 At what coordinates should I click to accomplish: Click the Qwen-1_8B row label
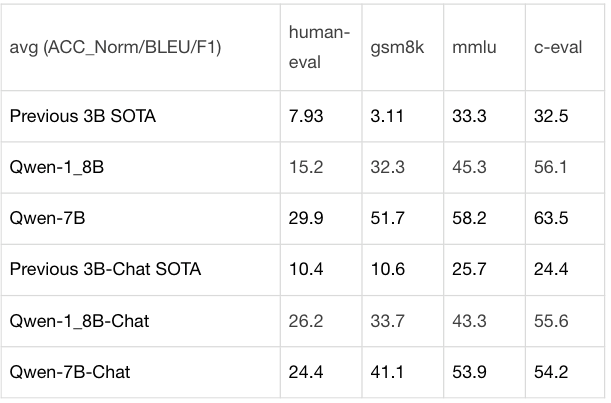coord(57,167)
